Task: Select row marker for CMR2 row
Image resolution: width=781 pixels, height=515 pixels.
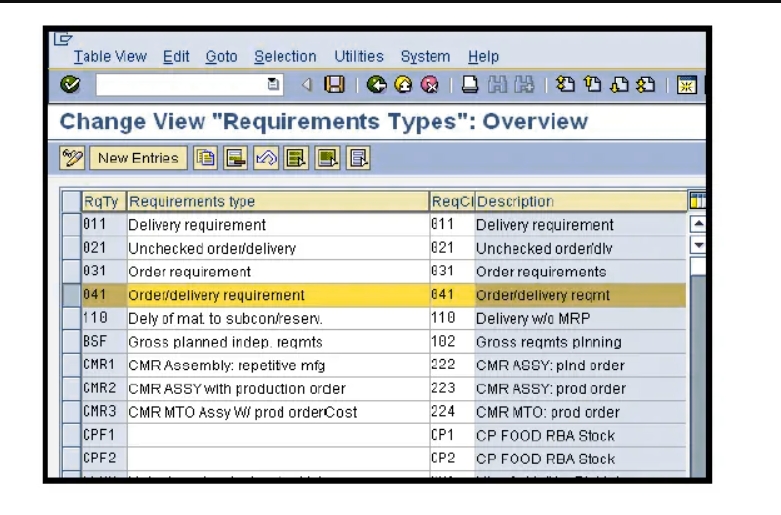Action: coord(72,388)
